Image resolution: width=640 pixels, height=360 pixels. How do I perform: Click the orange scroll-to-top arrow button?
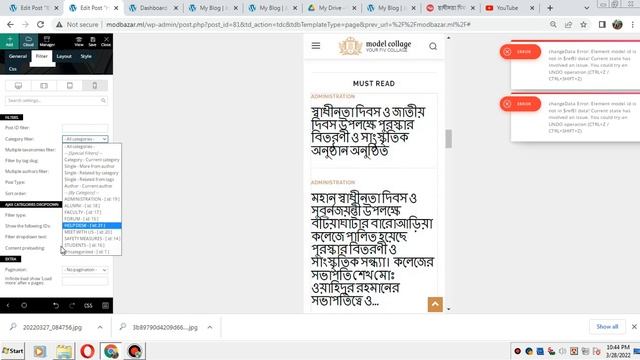(x=435, y=304)
